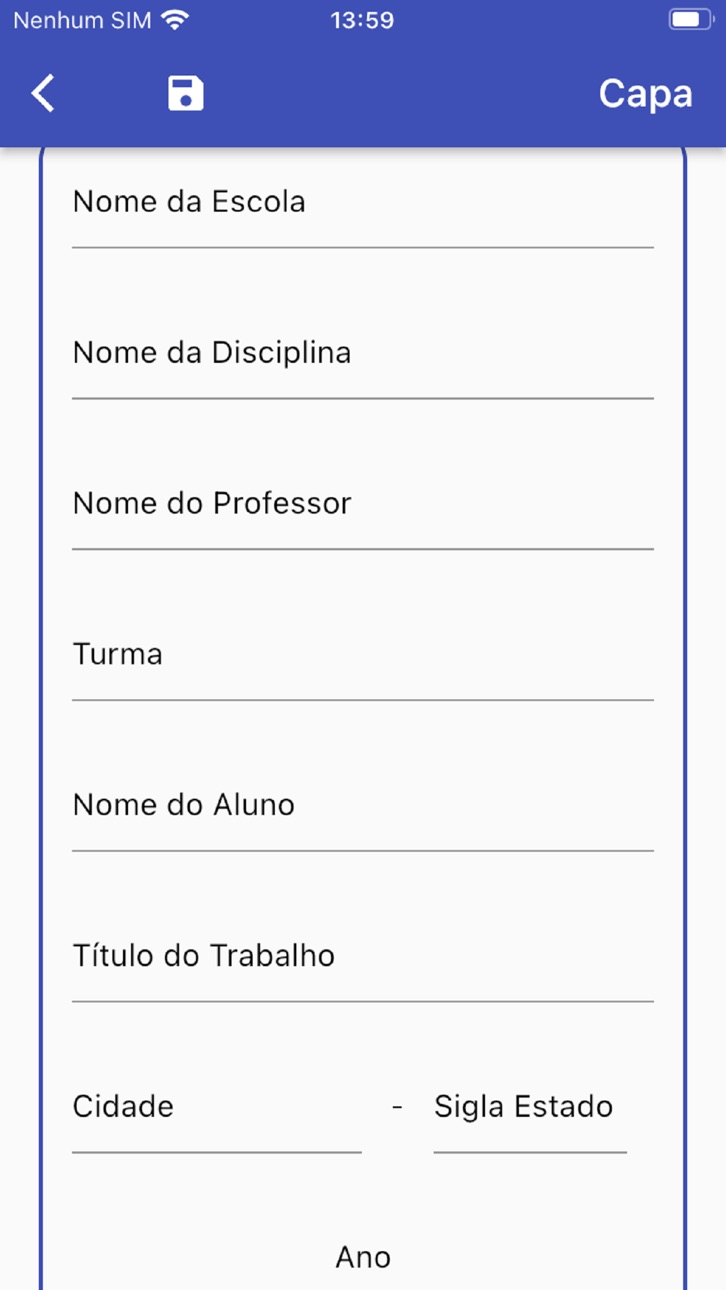
Task: Select the Capa page title
Action: 645,93
